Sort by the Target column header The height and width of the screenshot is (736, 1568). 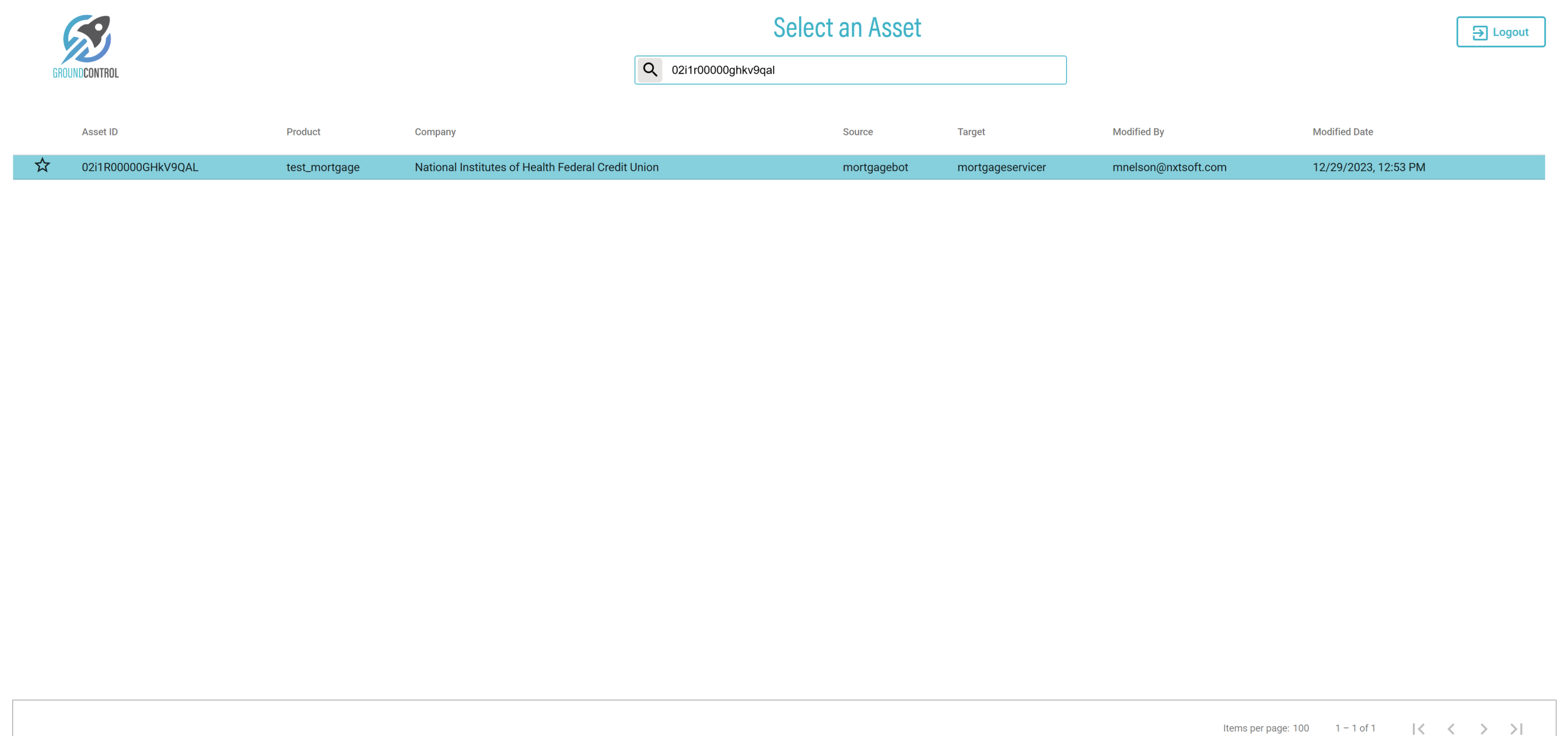(x=970, y=132)
